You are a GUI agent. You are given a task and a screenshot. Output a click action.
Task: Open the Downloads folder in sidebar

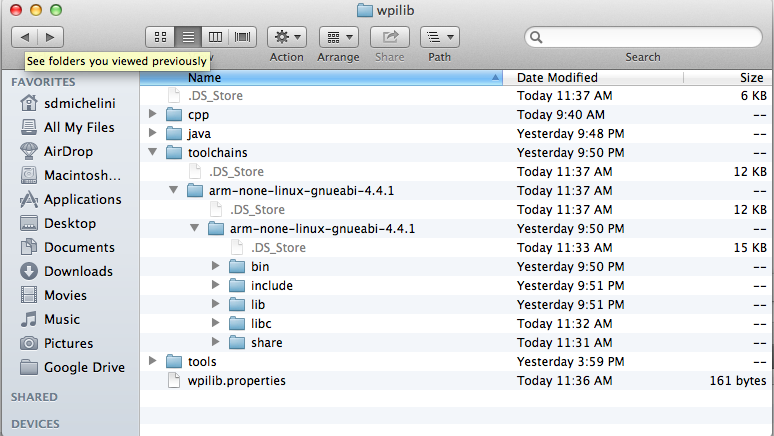point(78,271)
